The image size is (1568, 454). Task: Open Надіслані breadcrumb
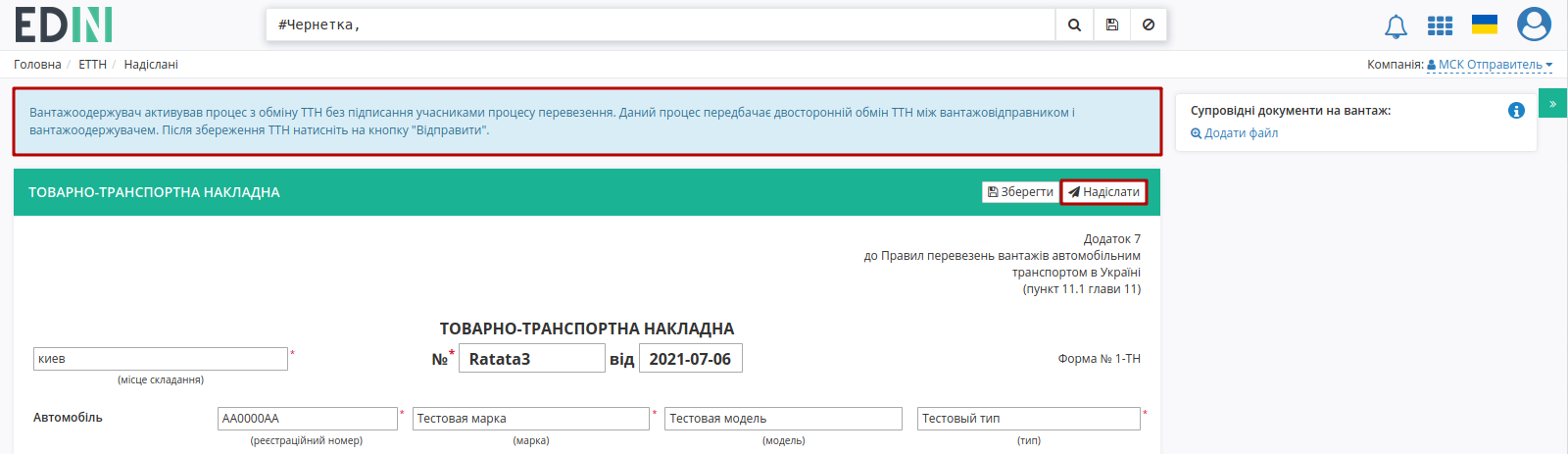click(x=151, y=65)
